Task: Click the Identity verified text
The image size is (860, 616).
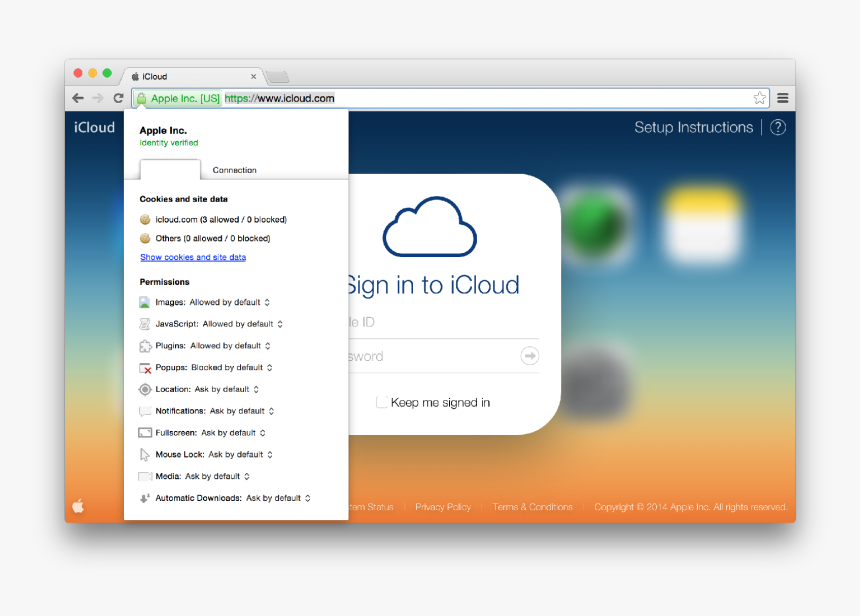Action: click(169, 143)
